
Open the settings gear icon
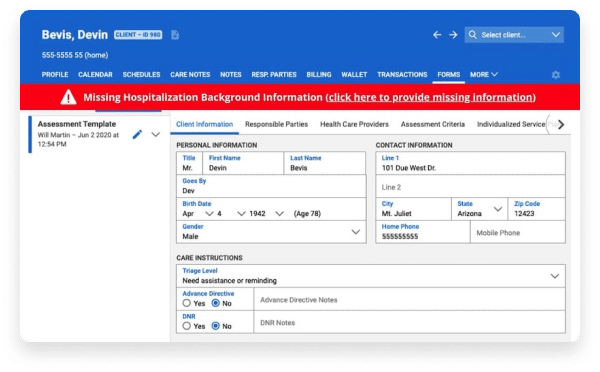556,75
